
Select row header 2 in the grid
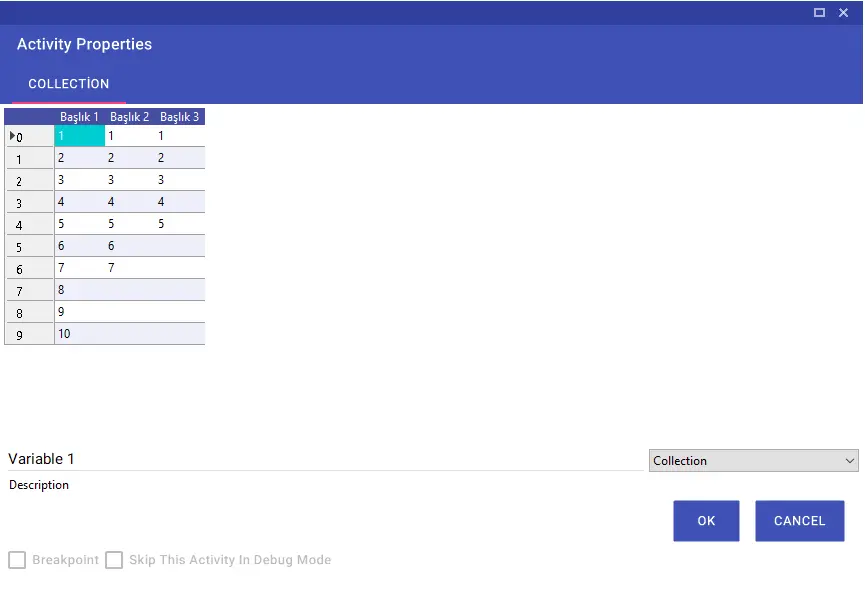(30, 180)
